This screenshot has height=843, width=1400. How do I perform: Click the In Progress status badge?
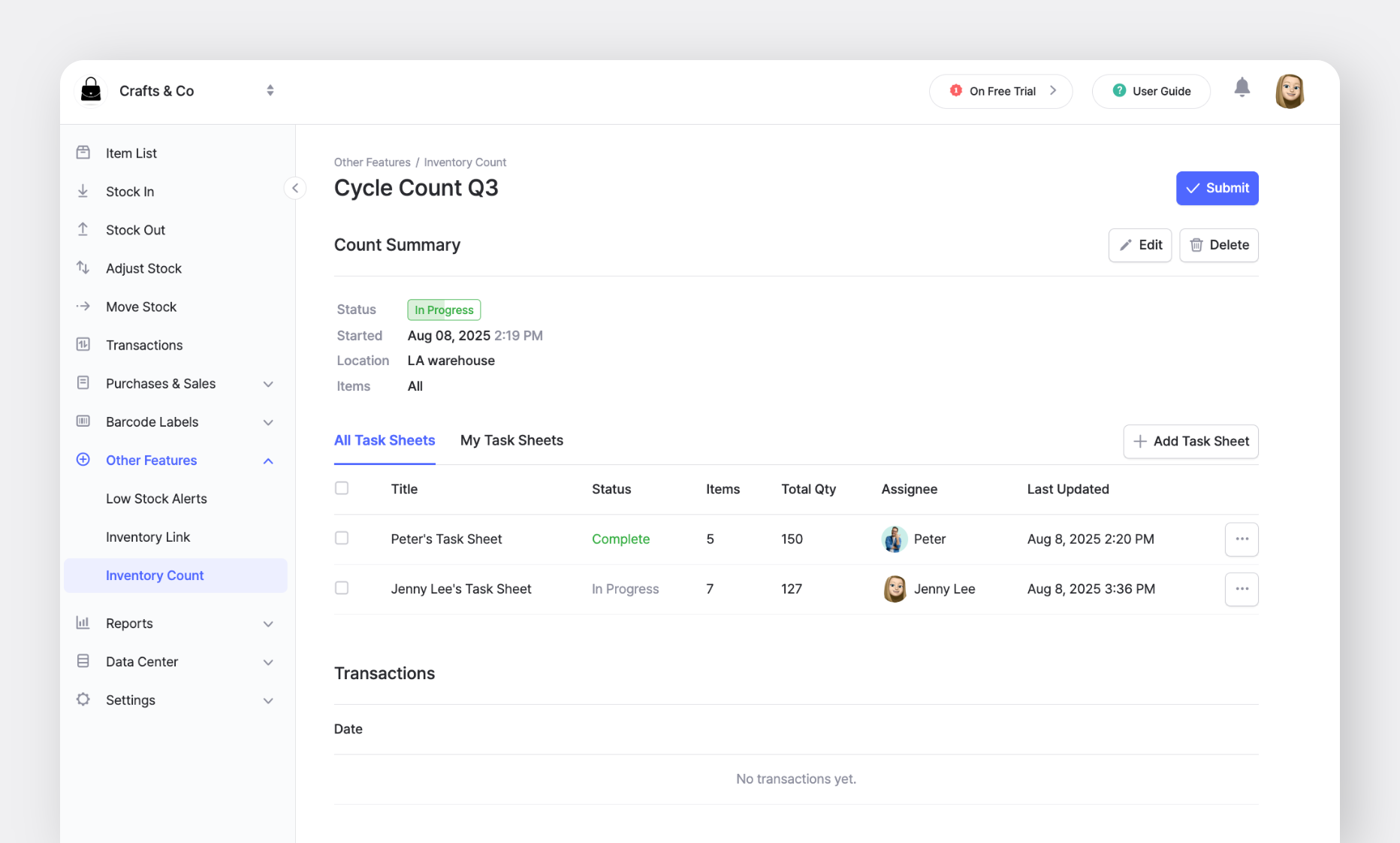pos(443,309)
